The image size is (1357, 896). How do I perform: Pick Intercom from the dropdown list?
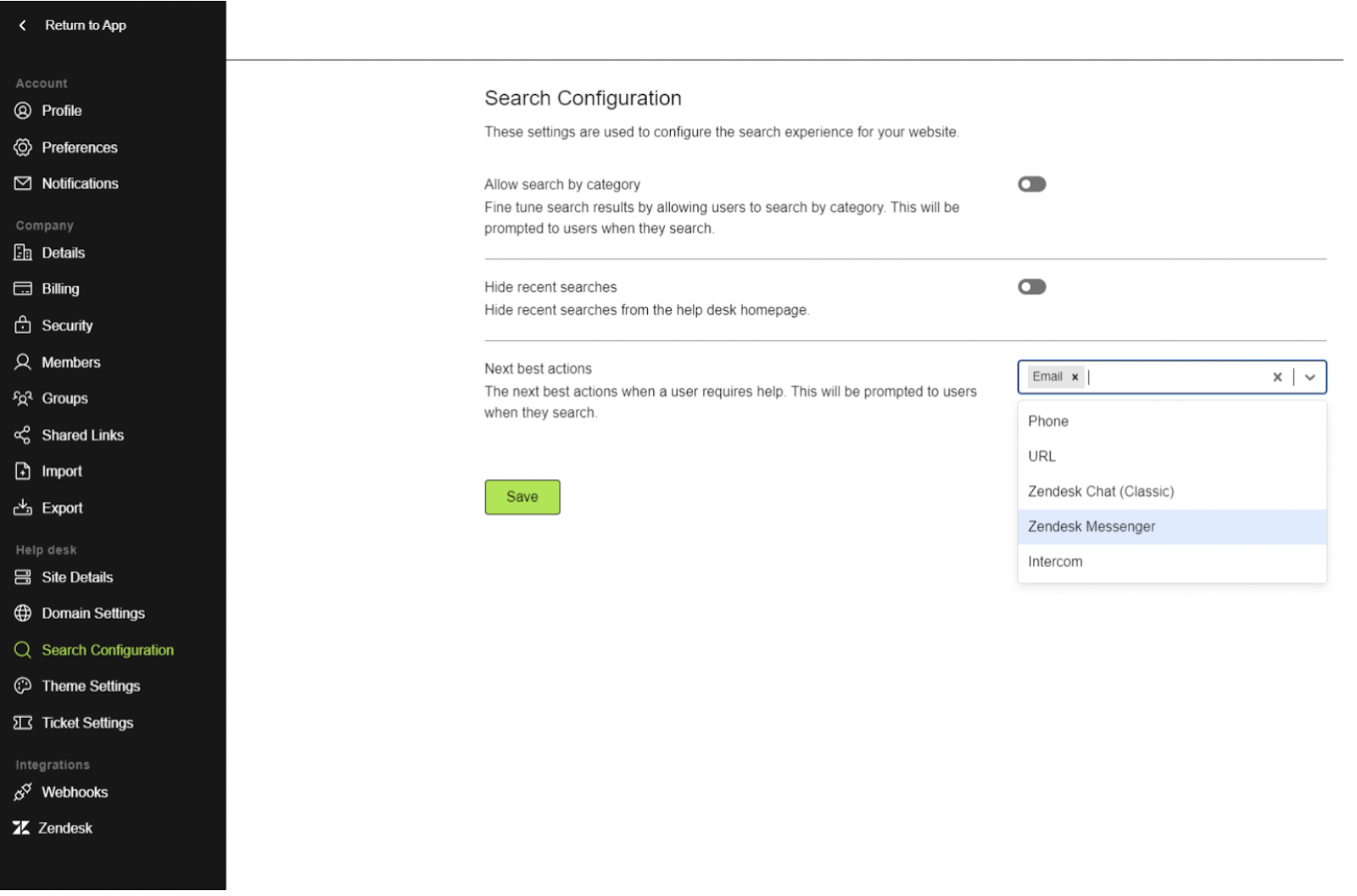(1174, 563)
